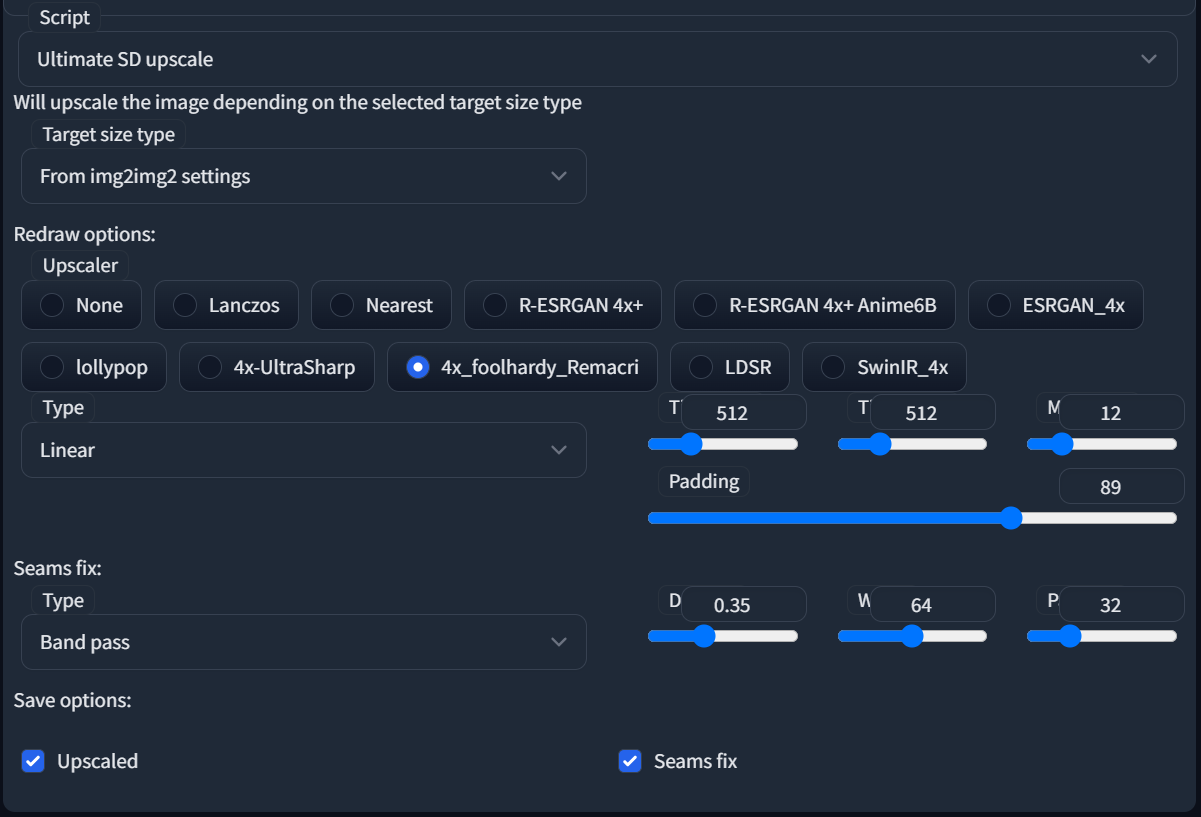The width and height of the screenshot is (1201, 817).
Task: Open the Seams fix Type dropdown showing Band pass
Action: (304, 642)
